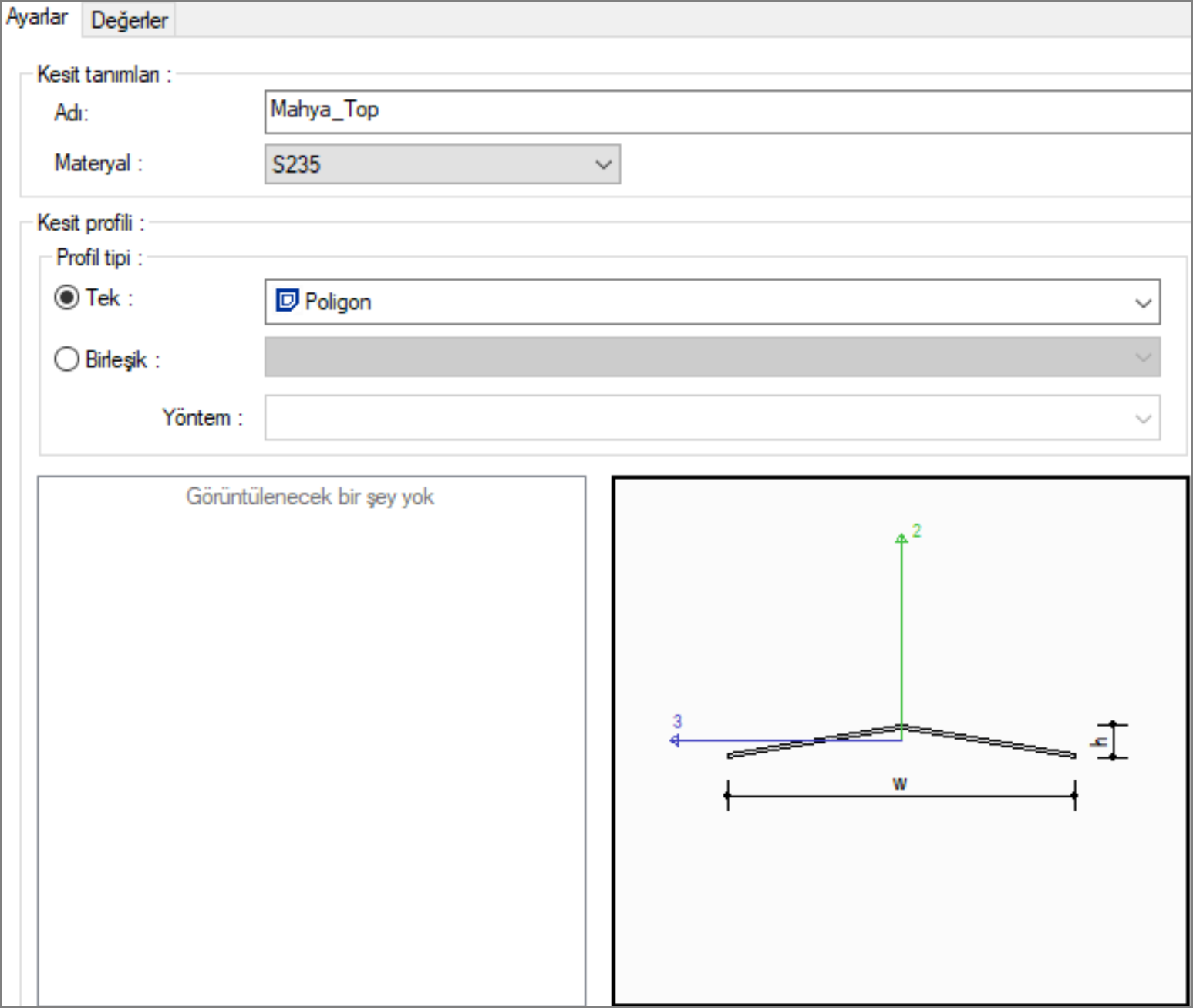Select the w width dimension label
Image resolution: width=1193 pixels, height=1008 pixels.
[x=900, y=784]
